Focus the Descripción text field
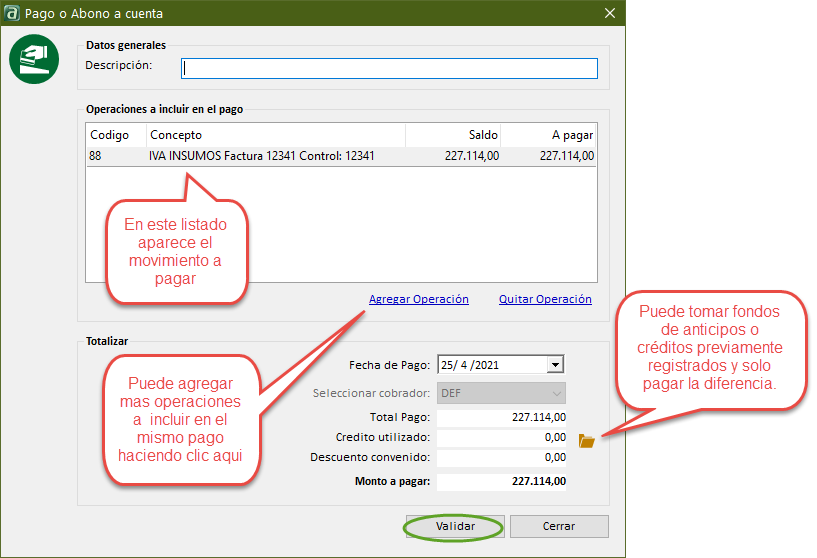 (389, 68)
